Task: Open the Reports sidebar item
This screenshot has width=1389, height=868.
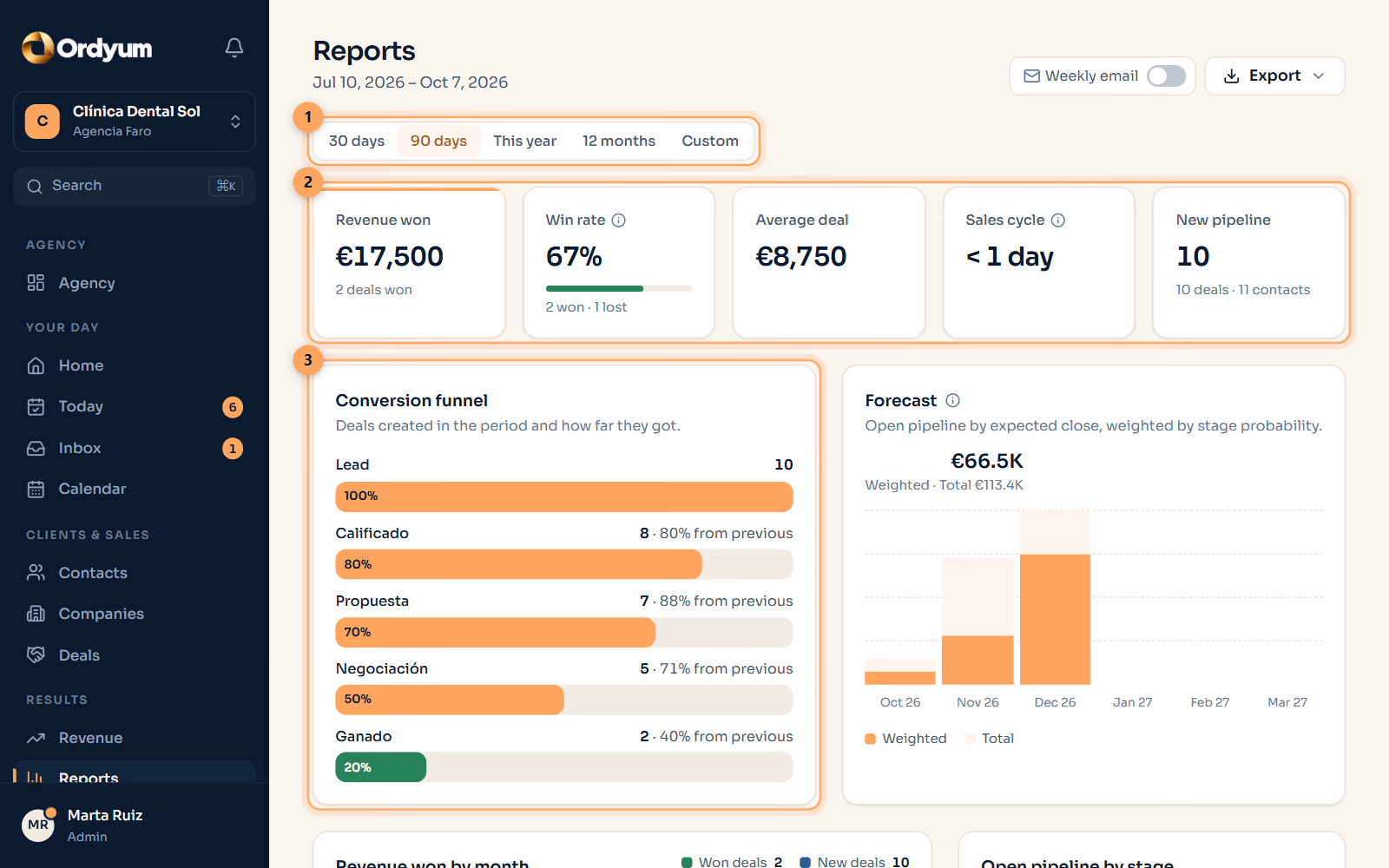Action: point(135,773)
